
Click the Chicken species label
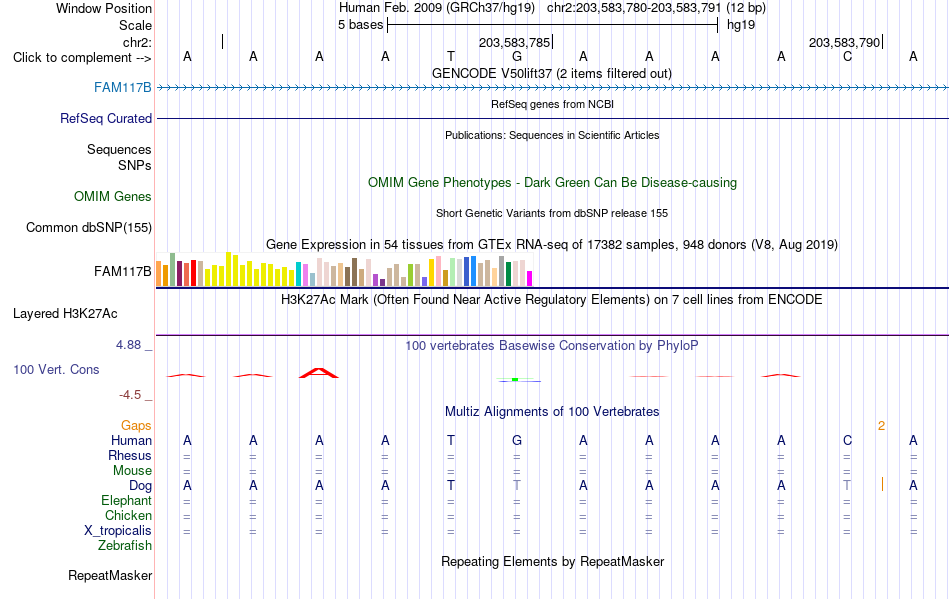[x=128, y=515]
